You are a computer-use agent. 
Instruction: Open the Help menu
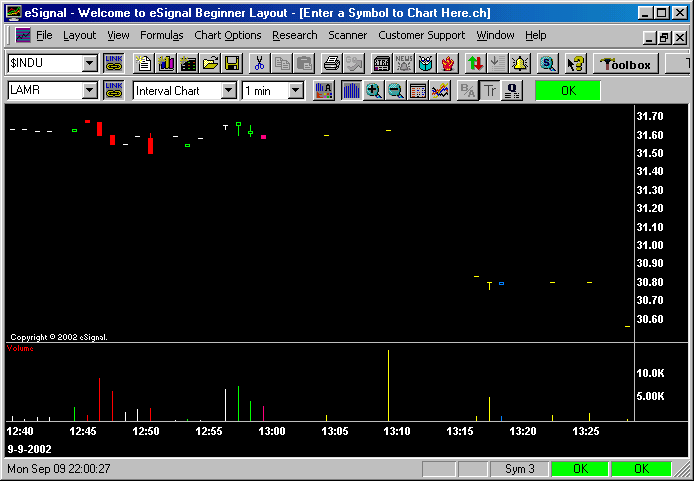[536, 35]
